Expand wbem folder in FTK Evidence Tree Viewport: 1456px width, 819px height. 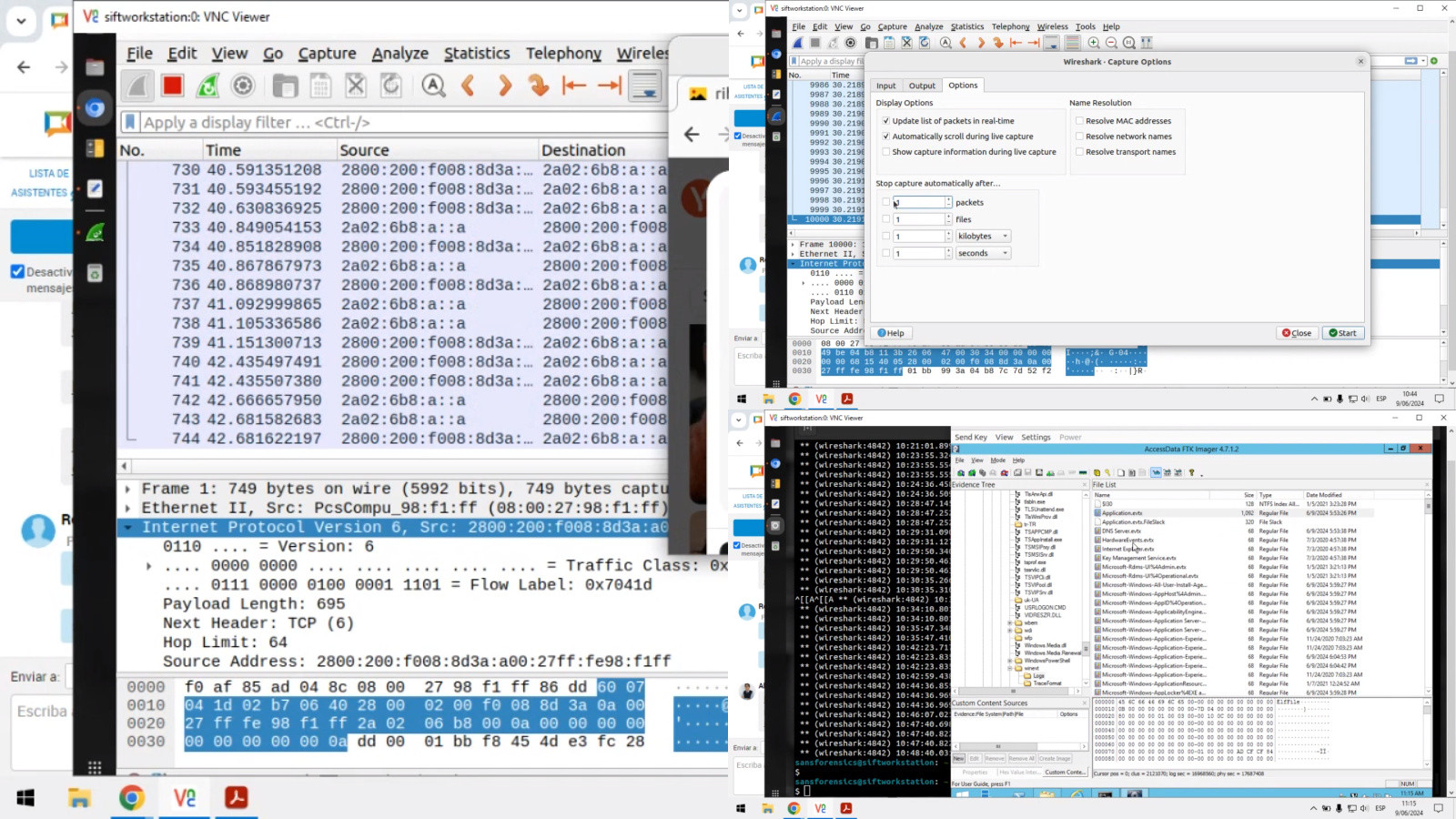[x=1009, y=623]
